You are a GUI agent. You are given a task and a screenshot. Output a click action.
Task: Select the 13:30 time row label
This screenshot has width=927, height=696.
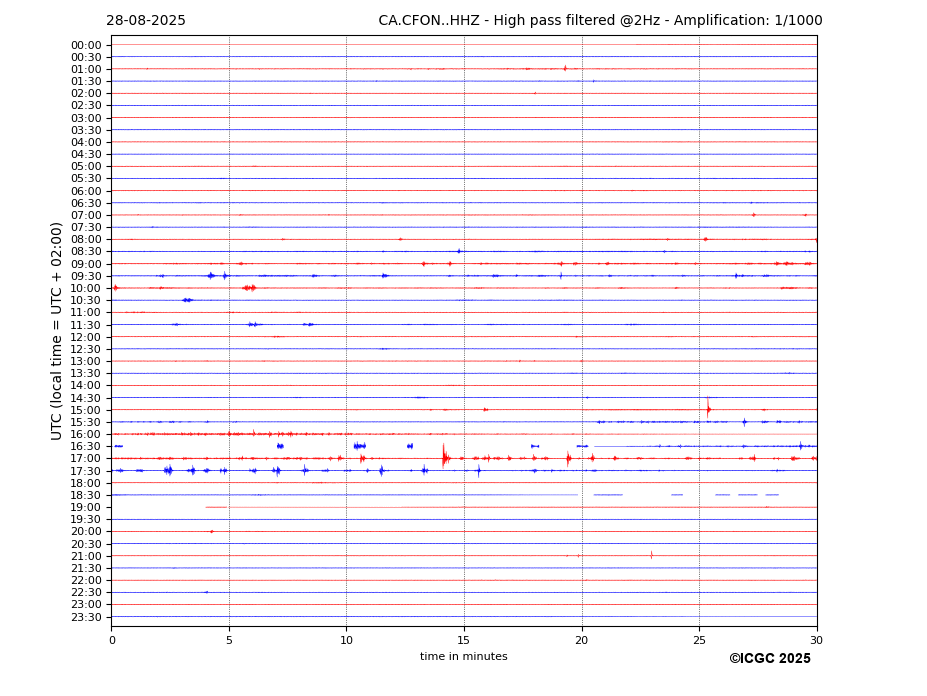pos(86,373)
